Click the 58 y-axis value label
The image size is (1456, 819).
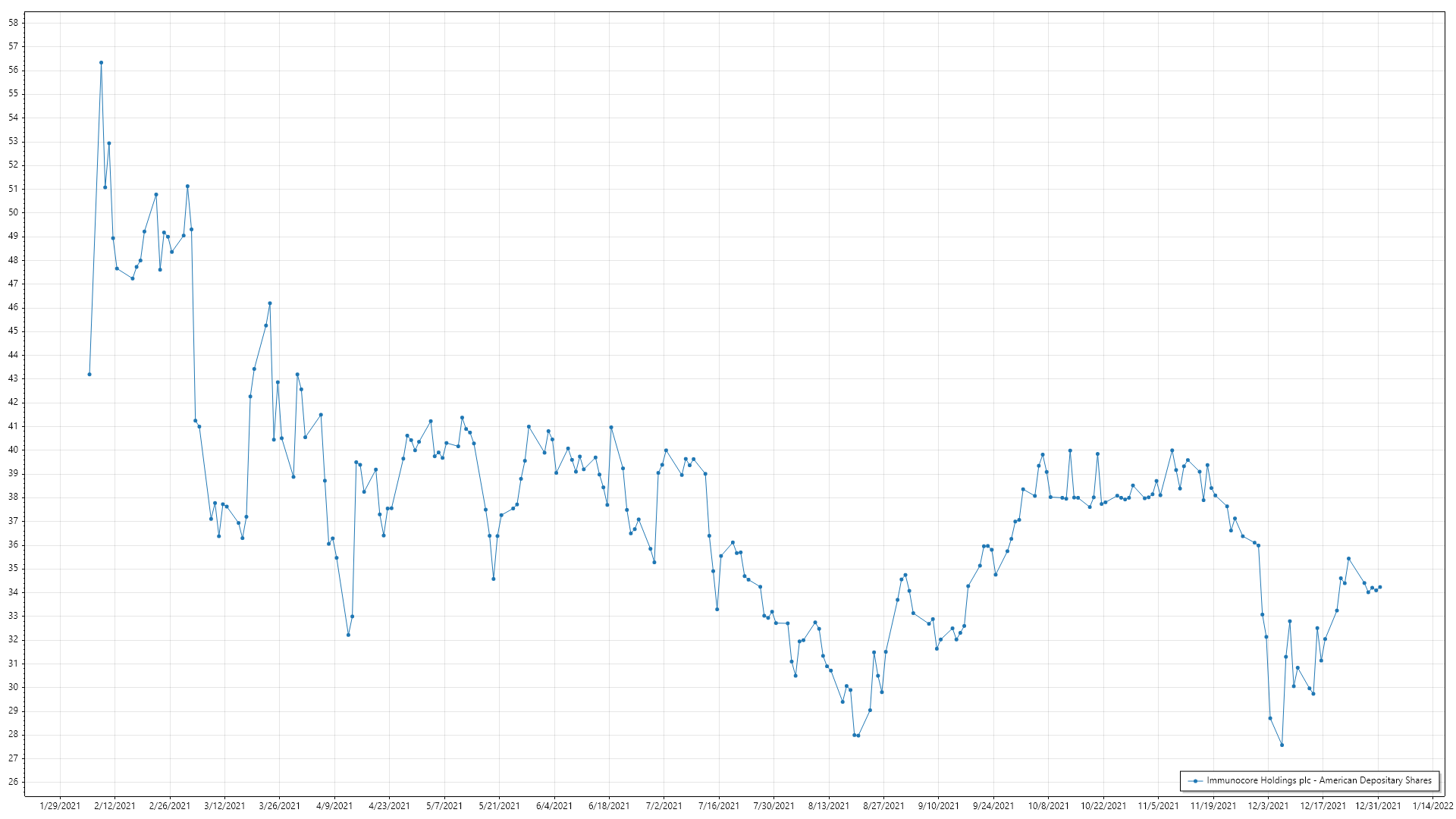[13, 23]
